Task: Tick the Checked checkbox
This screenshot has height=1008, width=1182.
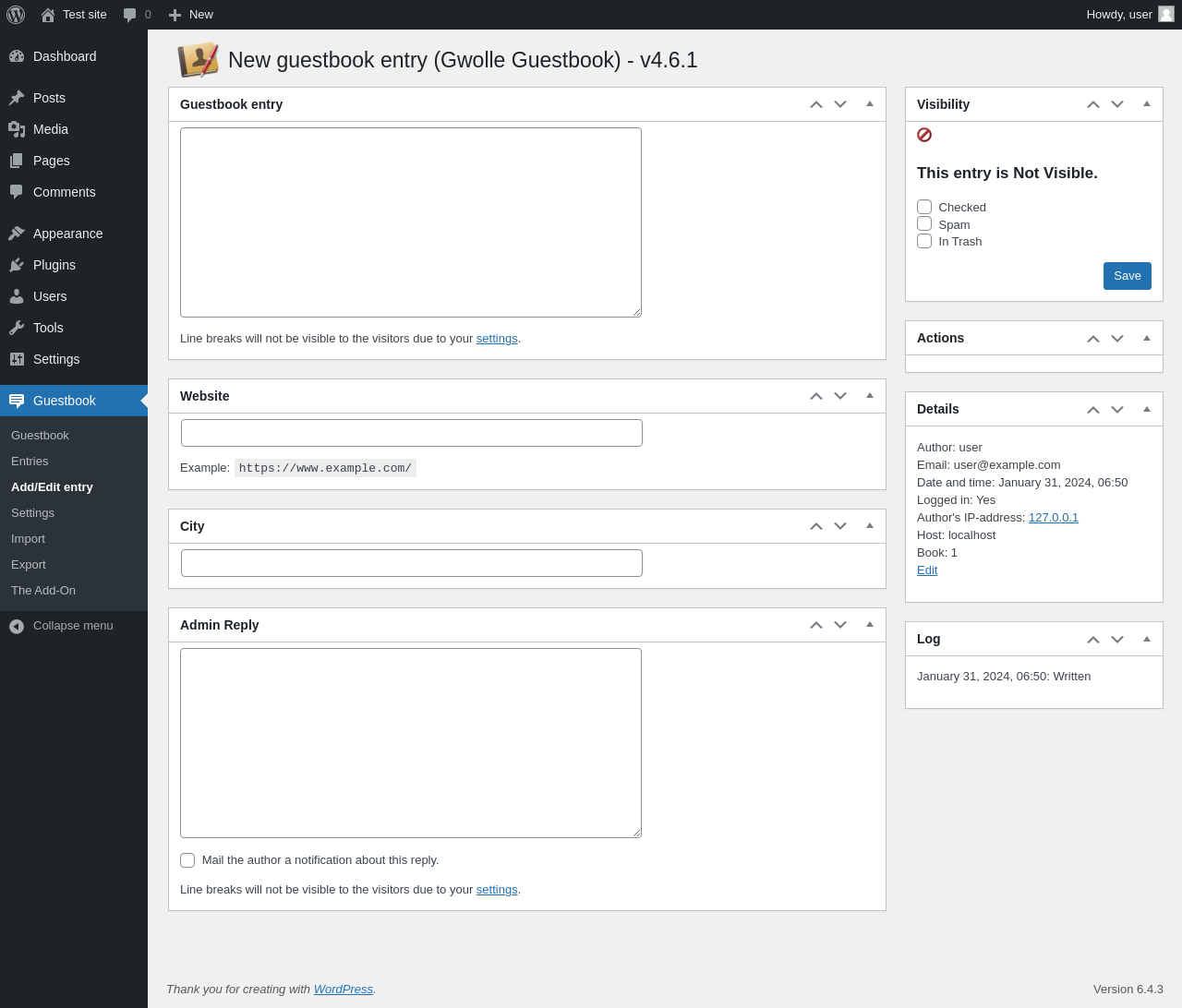Action: point(924,207)
